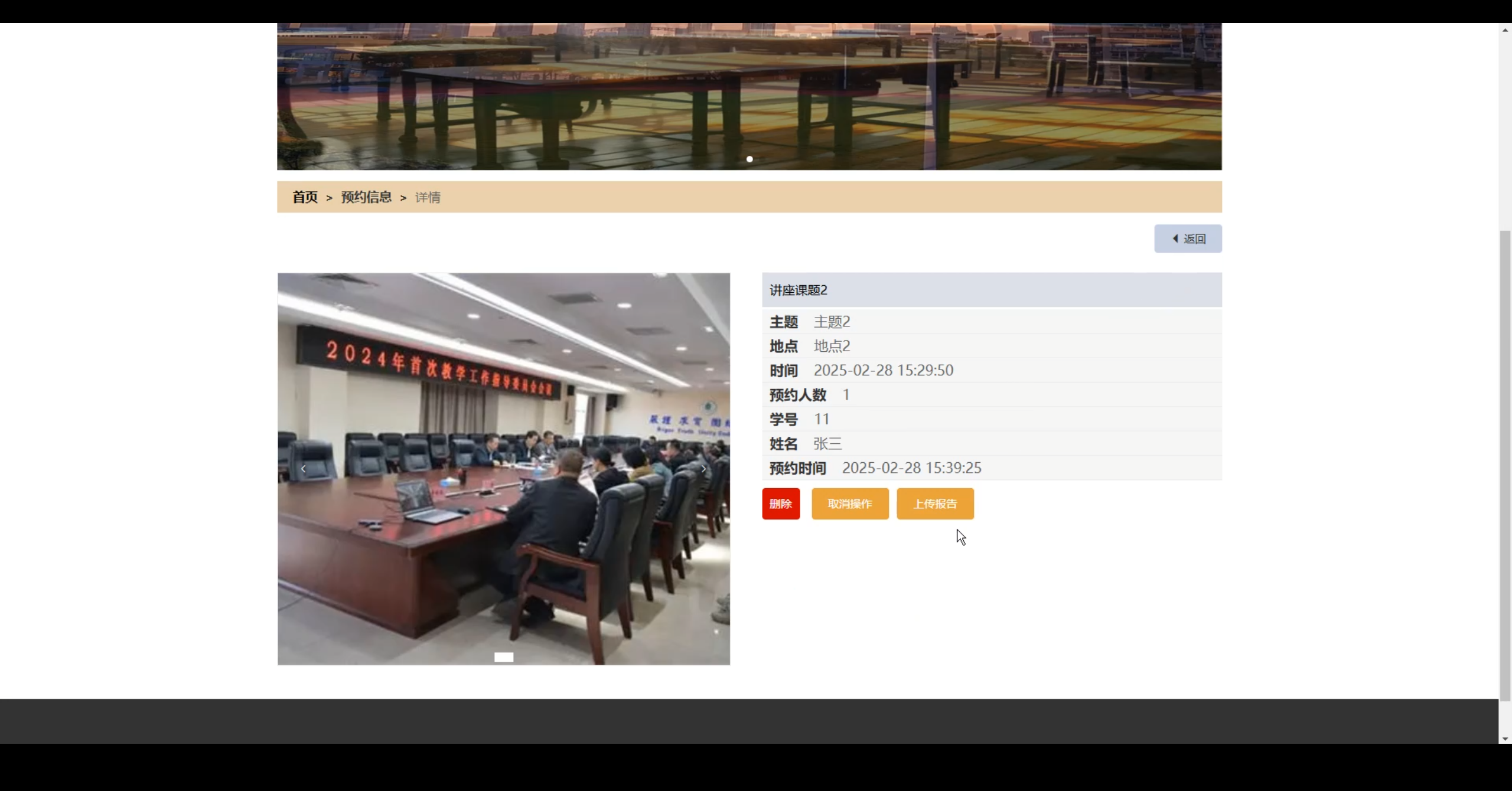1512x791 pixels.
Task: Click the next-slide arrow on the meeting photo
Action: 703,468
